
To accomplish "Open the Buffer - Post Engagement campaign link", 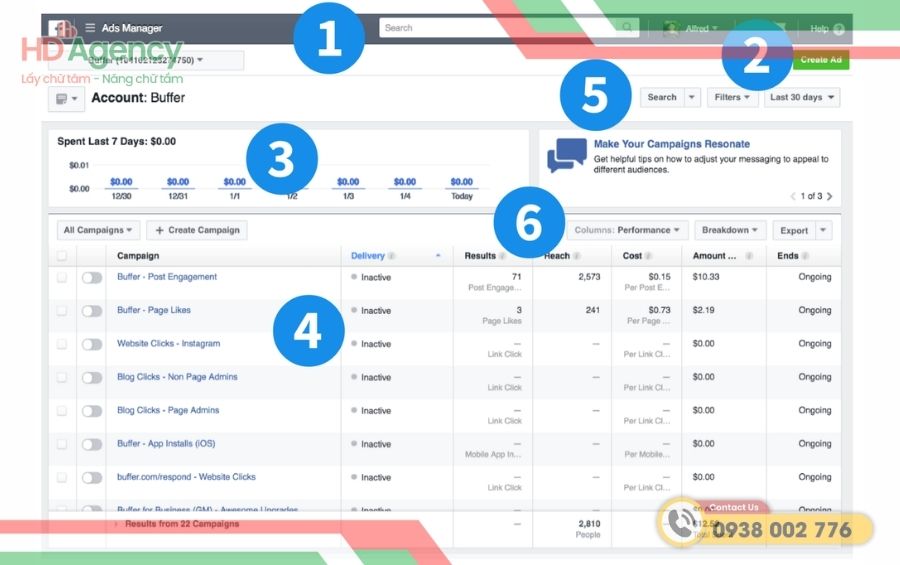I will (167, 277).
